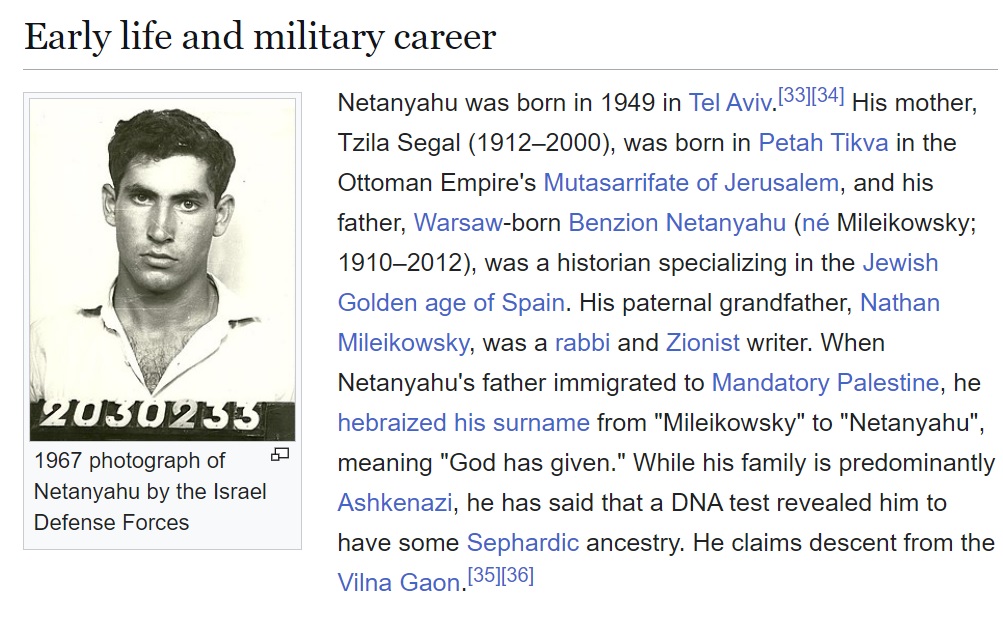Open Mutasarrifate of Jerusalem article link
Viewport: 1003px width, 624px height.
pos(690,183)
